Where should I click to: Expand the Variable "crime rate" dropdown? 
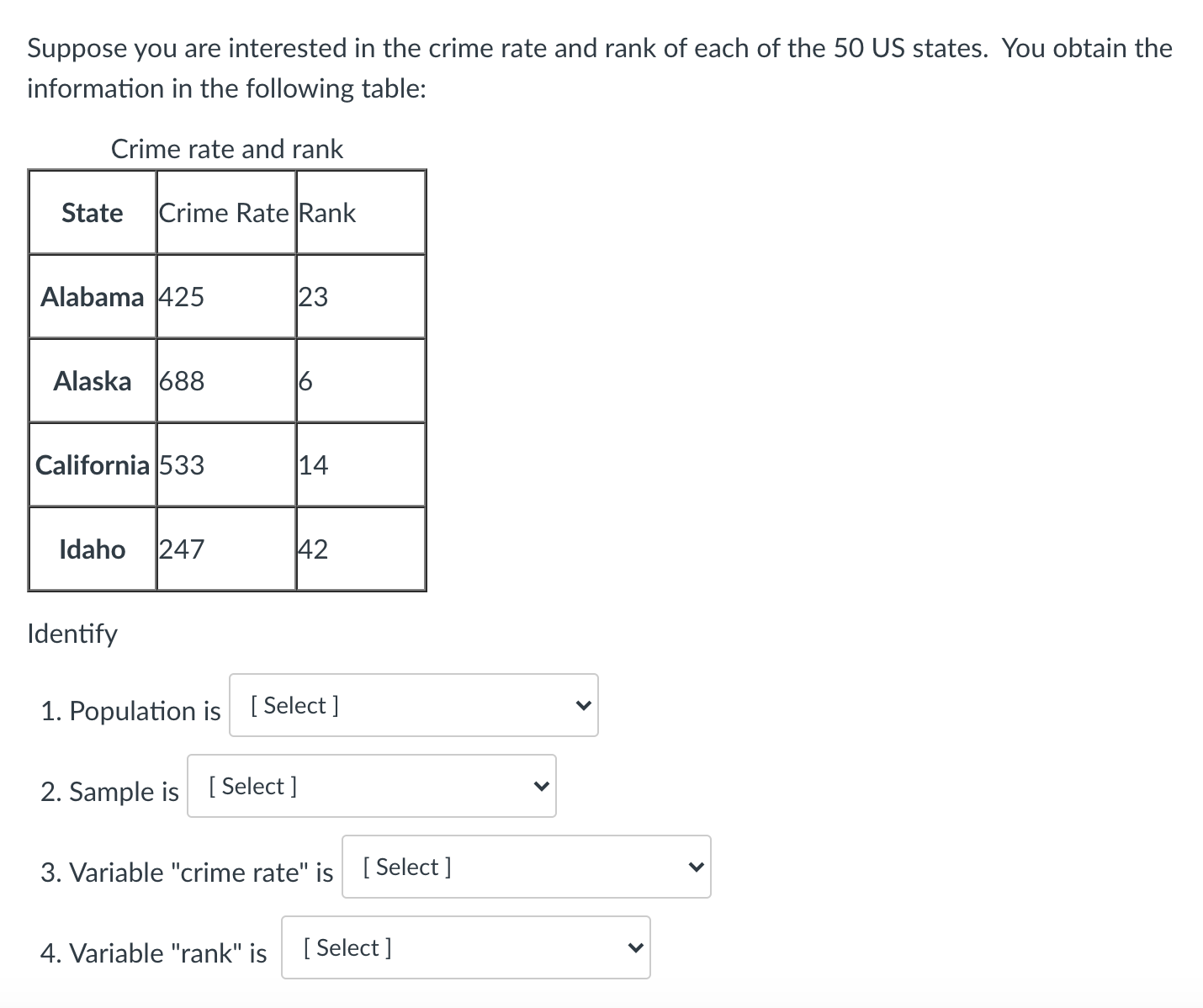point(526,867)
